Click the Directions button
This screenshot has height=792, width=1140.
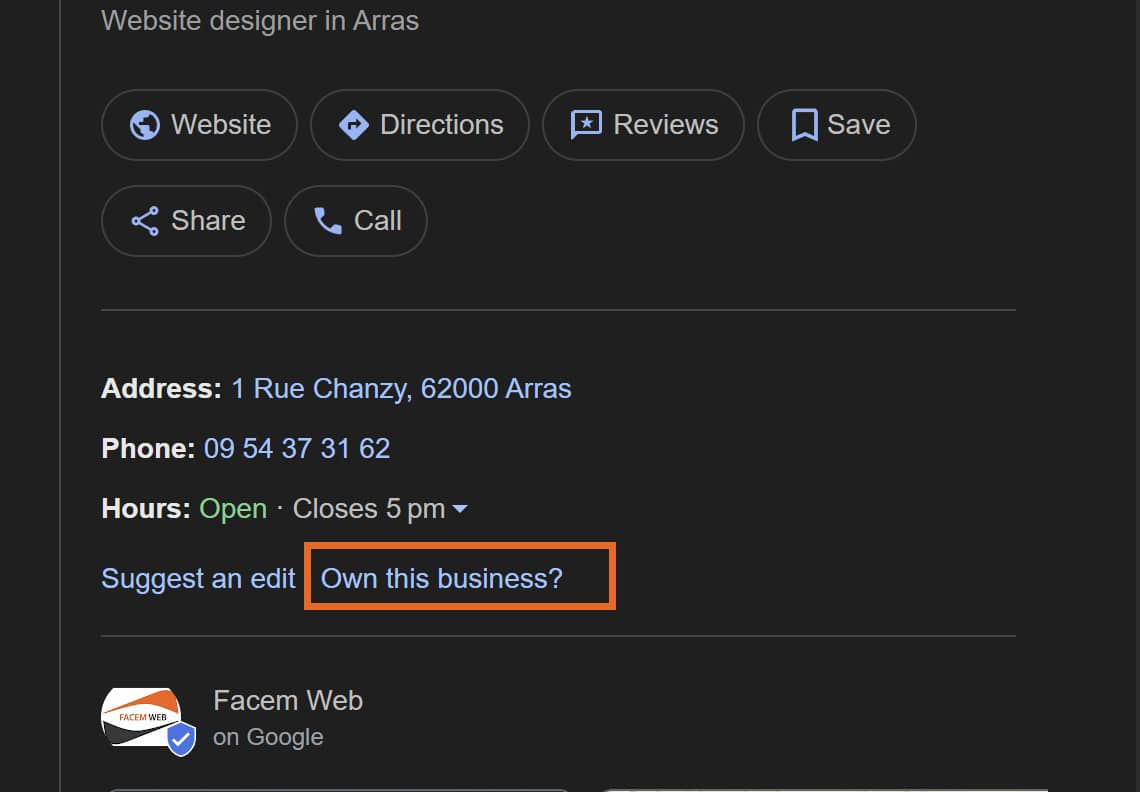419,125
